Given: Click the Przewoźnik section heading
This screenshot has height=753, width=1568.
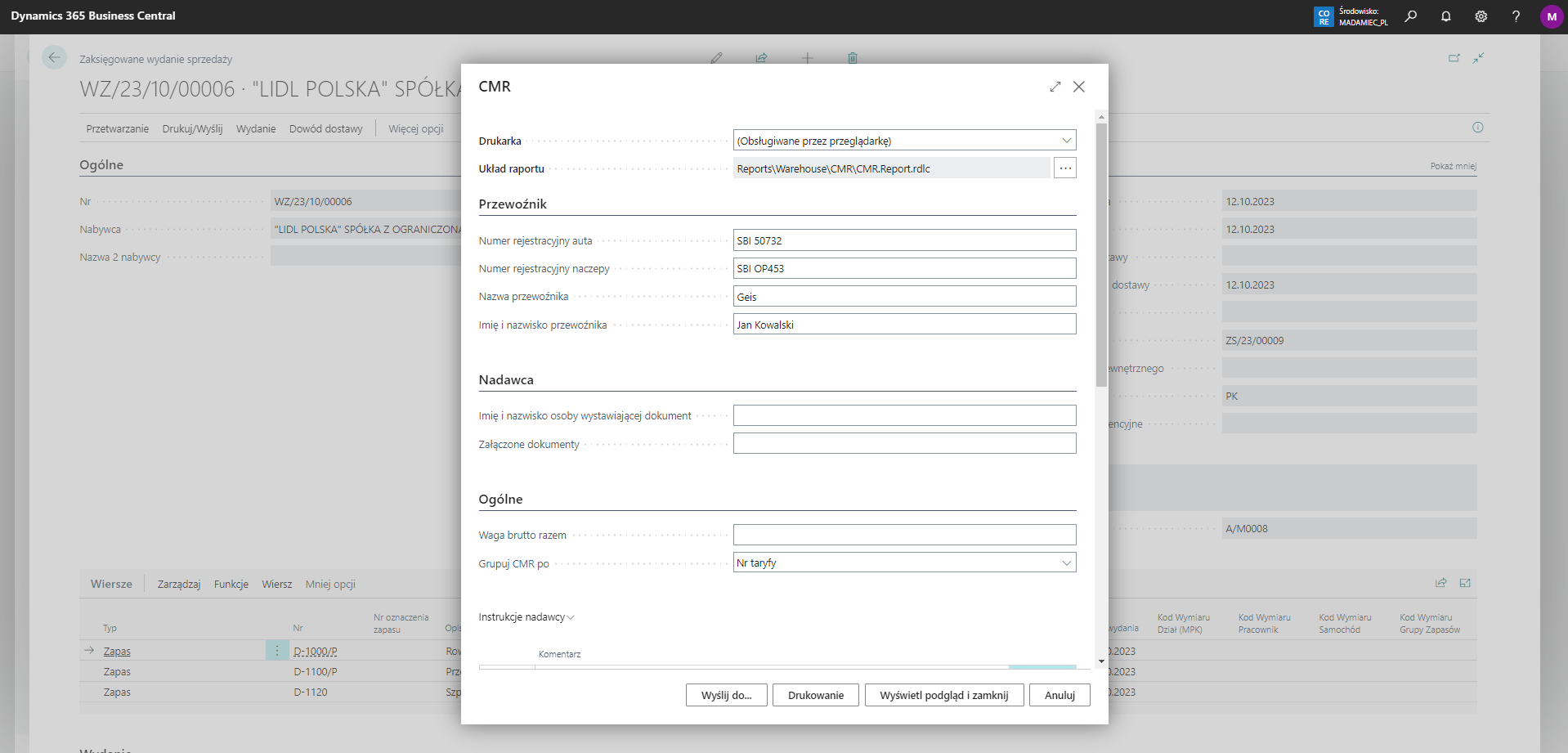Looking at the screenshot, I should [x=513, y=204].
